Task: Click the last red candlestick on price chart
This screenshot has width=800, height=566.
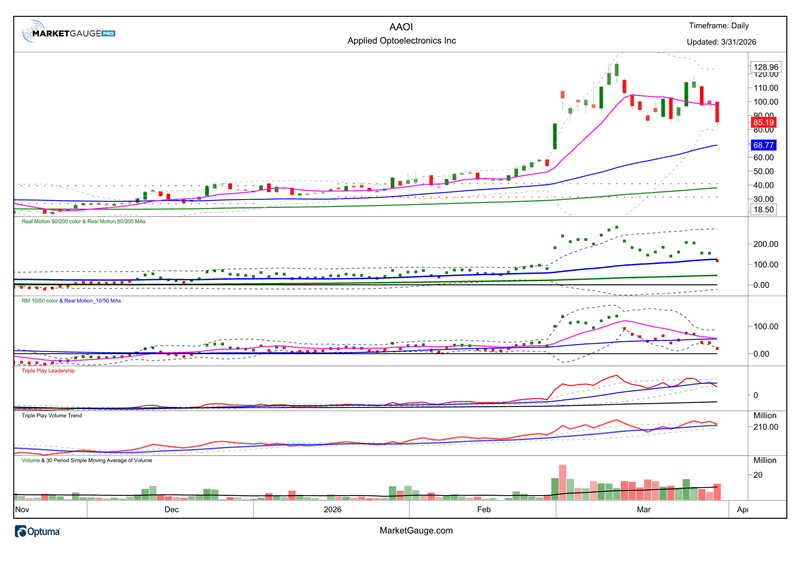Action: tap(717, 111)
